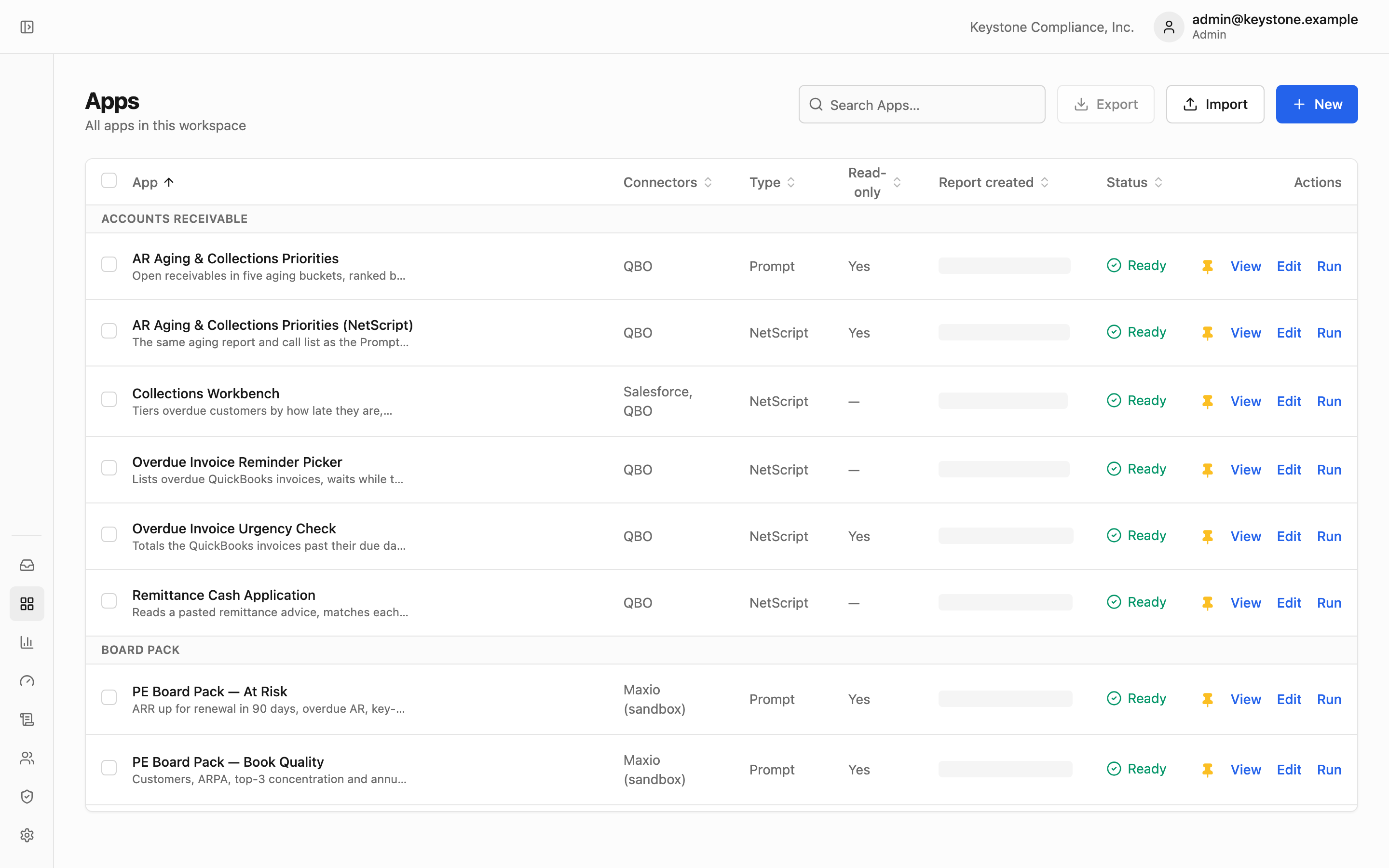Open the gauge icon in the sidebar
Image resolution: width=1389 pixels, height=868 pixels.
27,681
